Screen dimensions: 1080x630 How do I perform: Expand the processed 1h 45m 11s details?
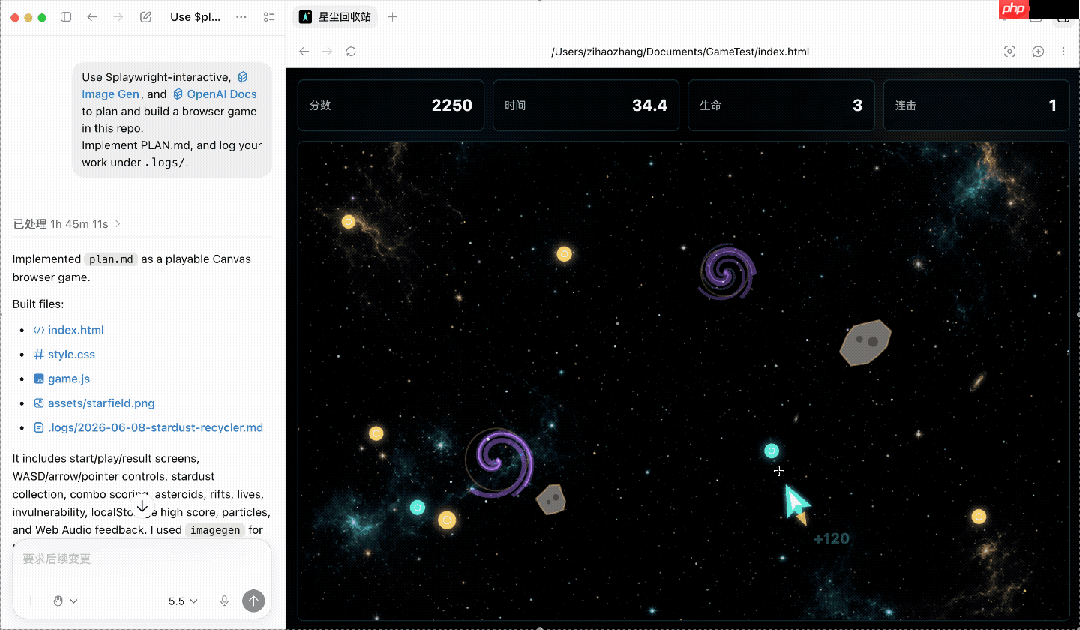pos(67,224)
